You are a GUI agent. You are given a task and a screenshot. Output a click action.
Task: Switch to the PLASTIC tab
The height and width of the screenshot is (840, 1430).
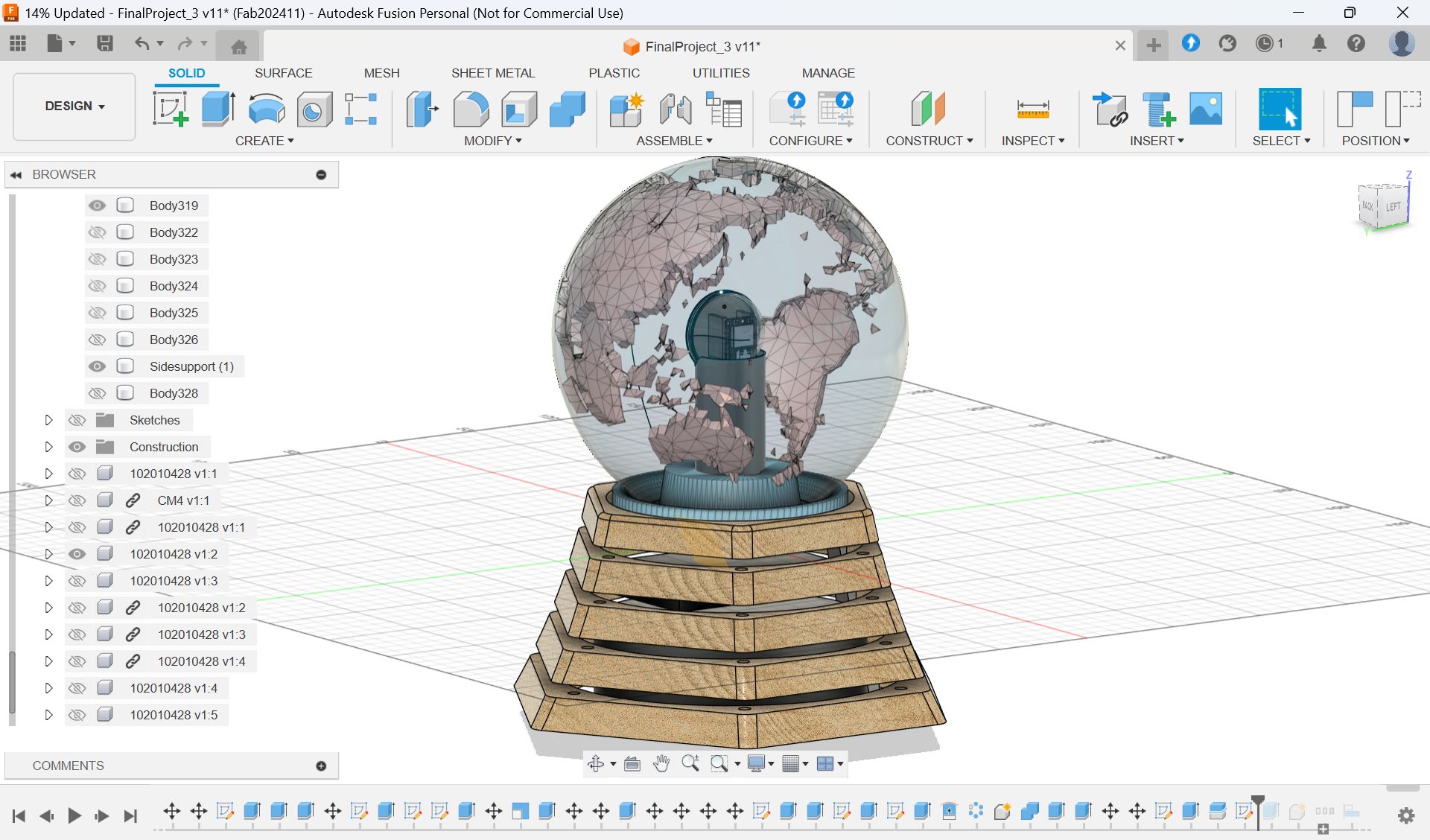click(614, 73)
